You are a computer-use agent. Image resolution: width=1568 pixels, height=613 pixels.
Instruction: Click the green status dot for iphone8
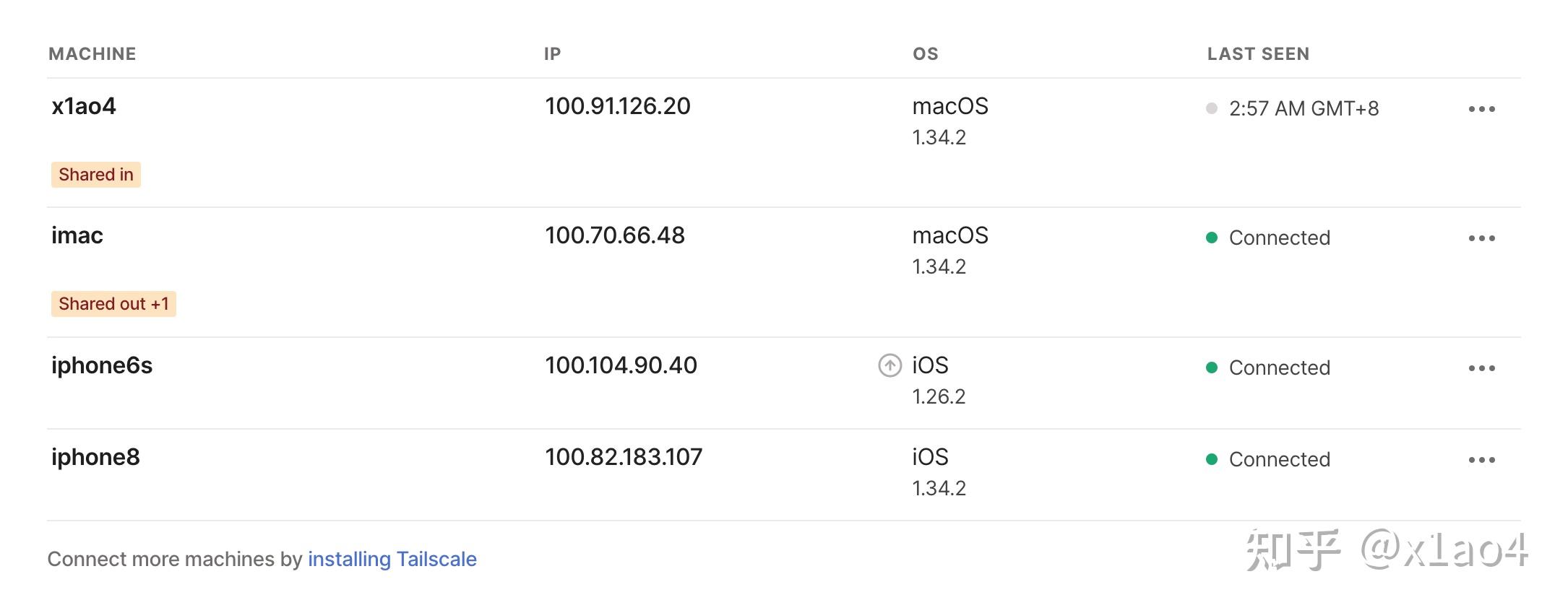click(x=1212, y=460)
